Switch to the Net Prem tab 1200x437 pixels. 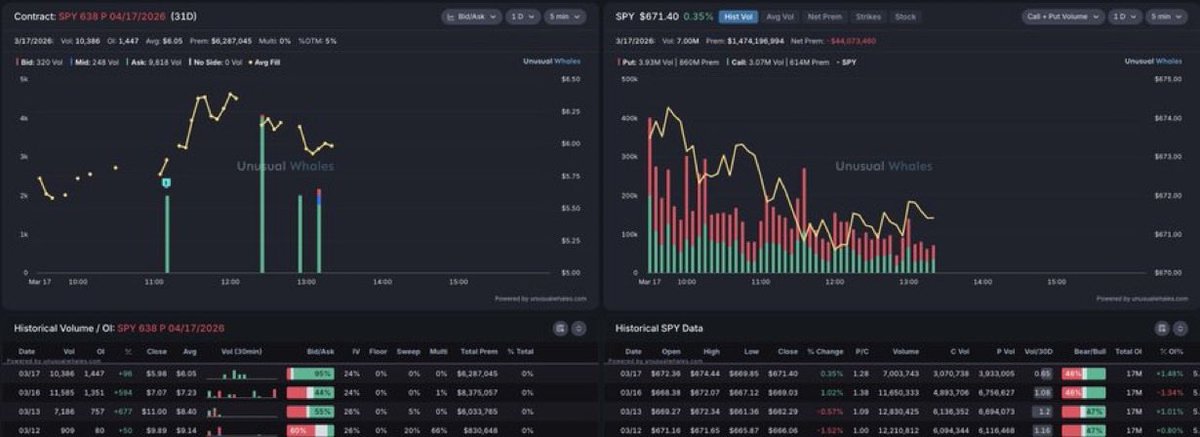pyautogui.click(x=824, y=17)
